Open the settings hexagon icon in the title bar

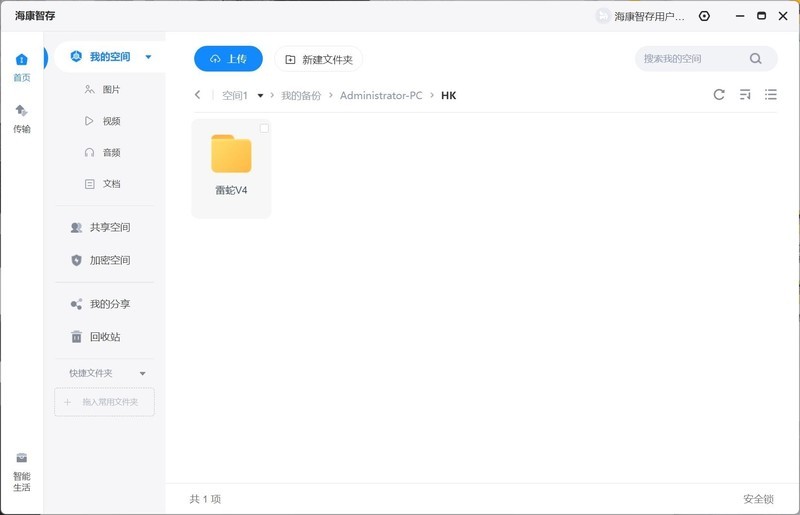[x=704, y=16]
